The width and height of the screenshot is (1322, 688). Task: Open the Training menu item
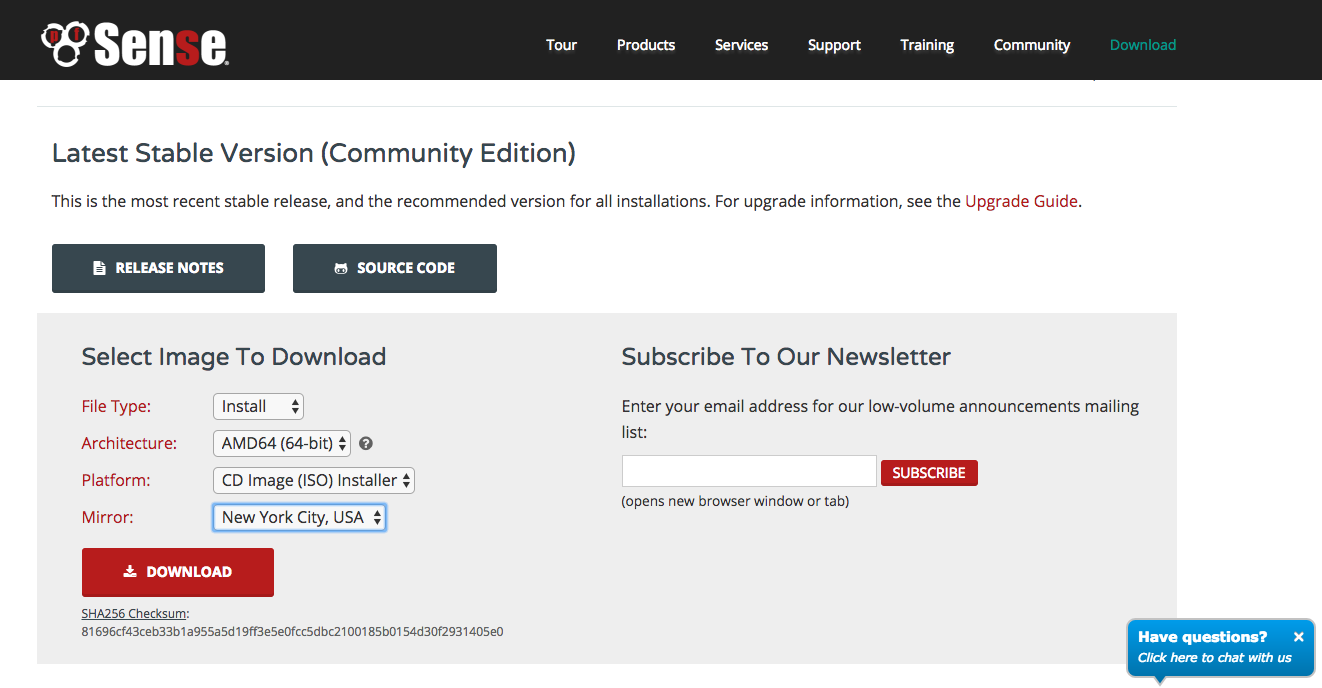tap(926, 45)
